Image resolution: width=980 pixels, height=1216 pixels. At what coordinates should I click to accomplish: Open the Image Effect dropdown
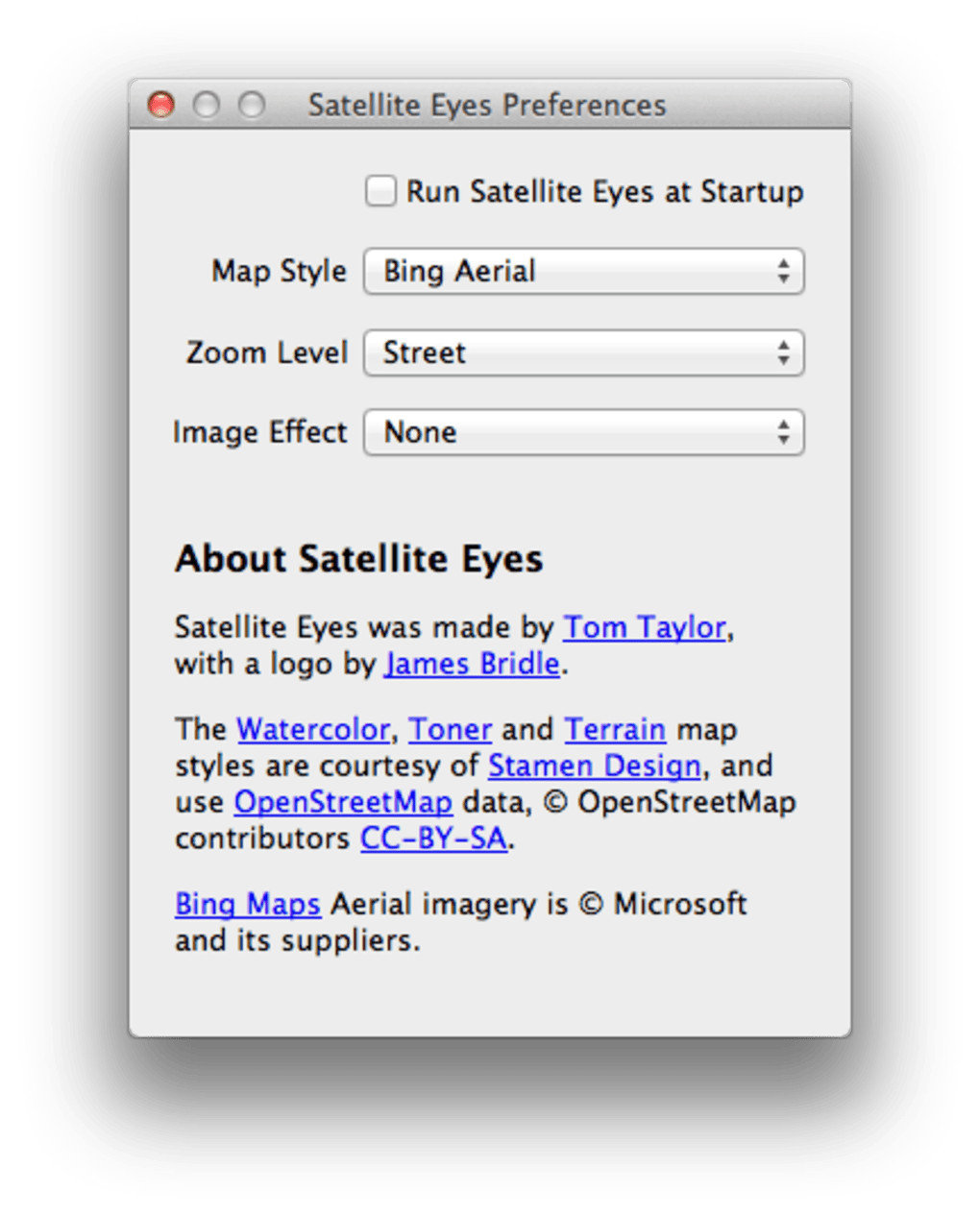tap(582, 433)
